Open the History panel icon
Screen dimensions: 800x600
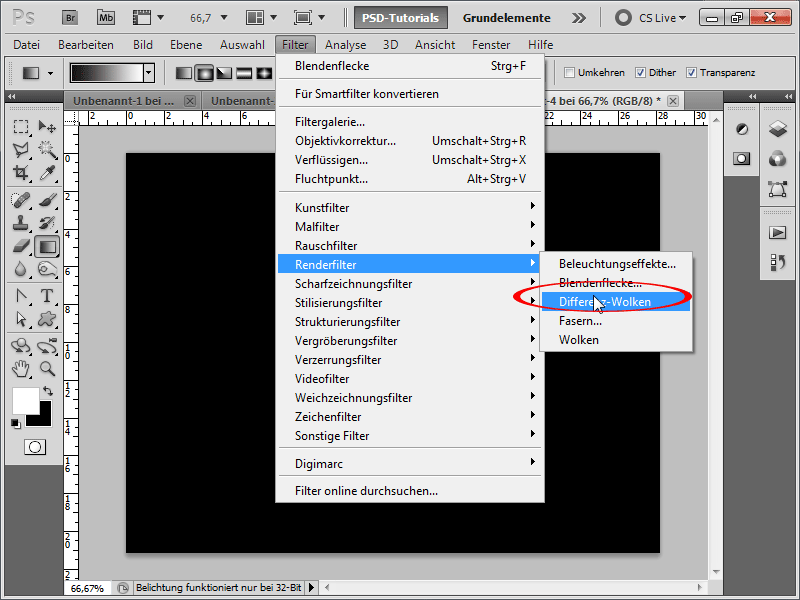pyautogui.click(x=778, y=262)
